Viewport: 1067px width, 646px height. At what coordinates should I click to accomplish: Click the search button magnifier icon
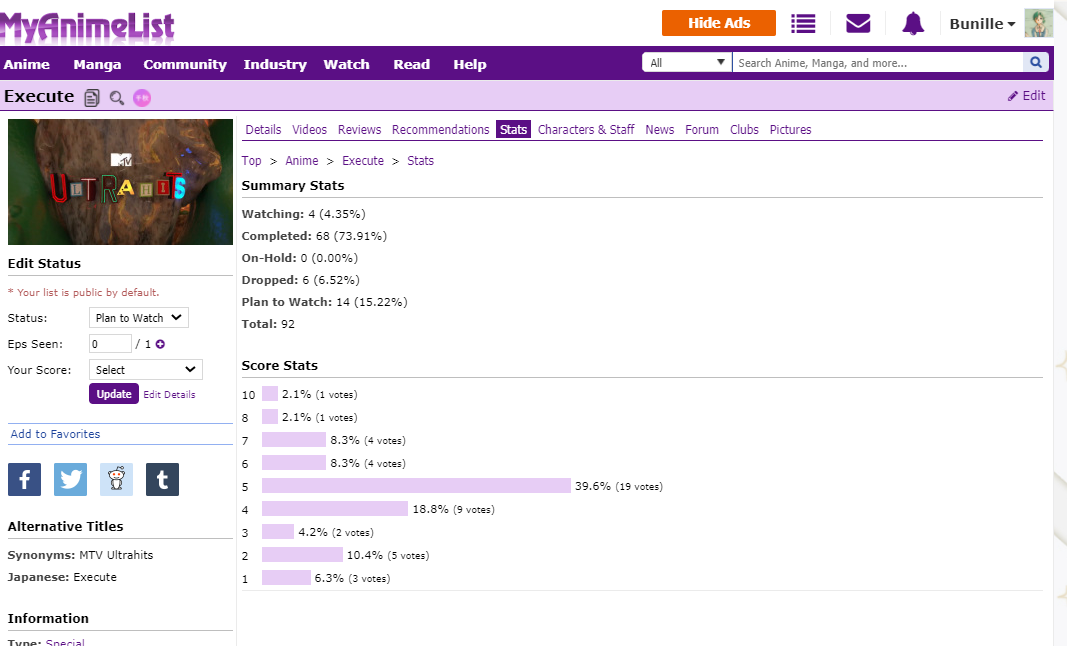(1037, 63)
